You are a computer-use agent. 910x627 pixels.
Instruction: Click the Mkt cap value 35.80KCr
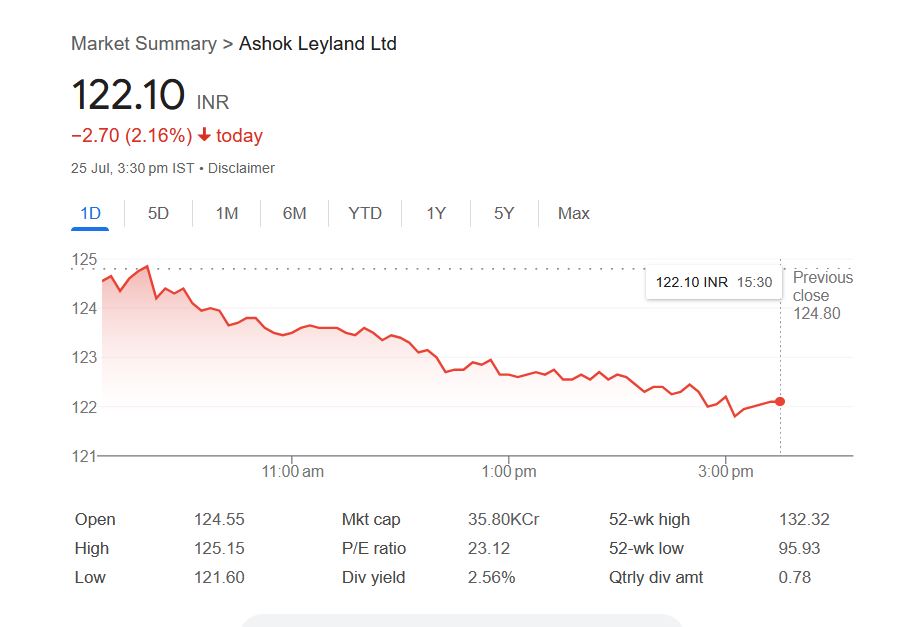tap(504, 519)
